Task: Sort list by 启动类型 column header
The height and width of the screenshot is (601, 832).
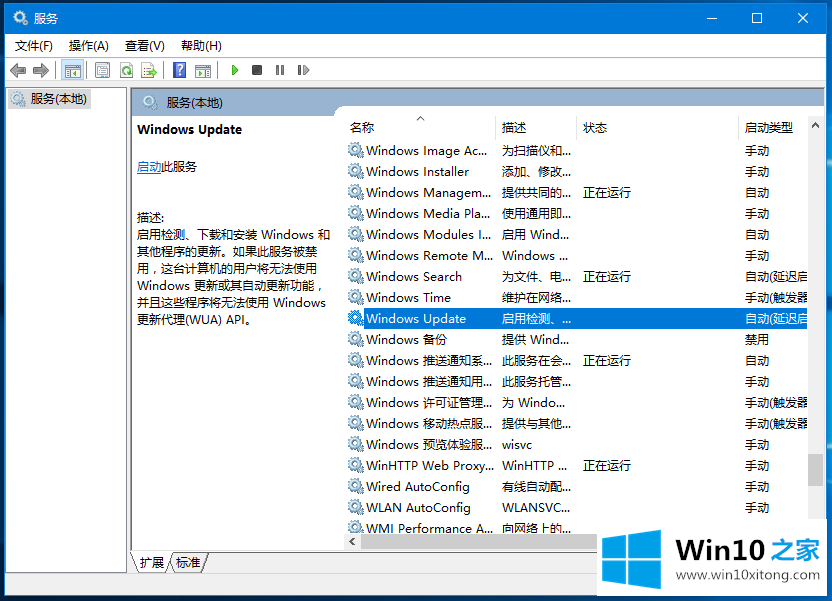Action: pyautogui.click(x=768, y=128)
